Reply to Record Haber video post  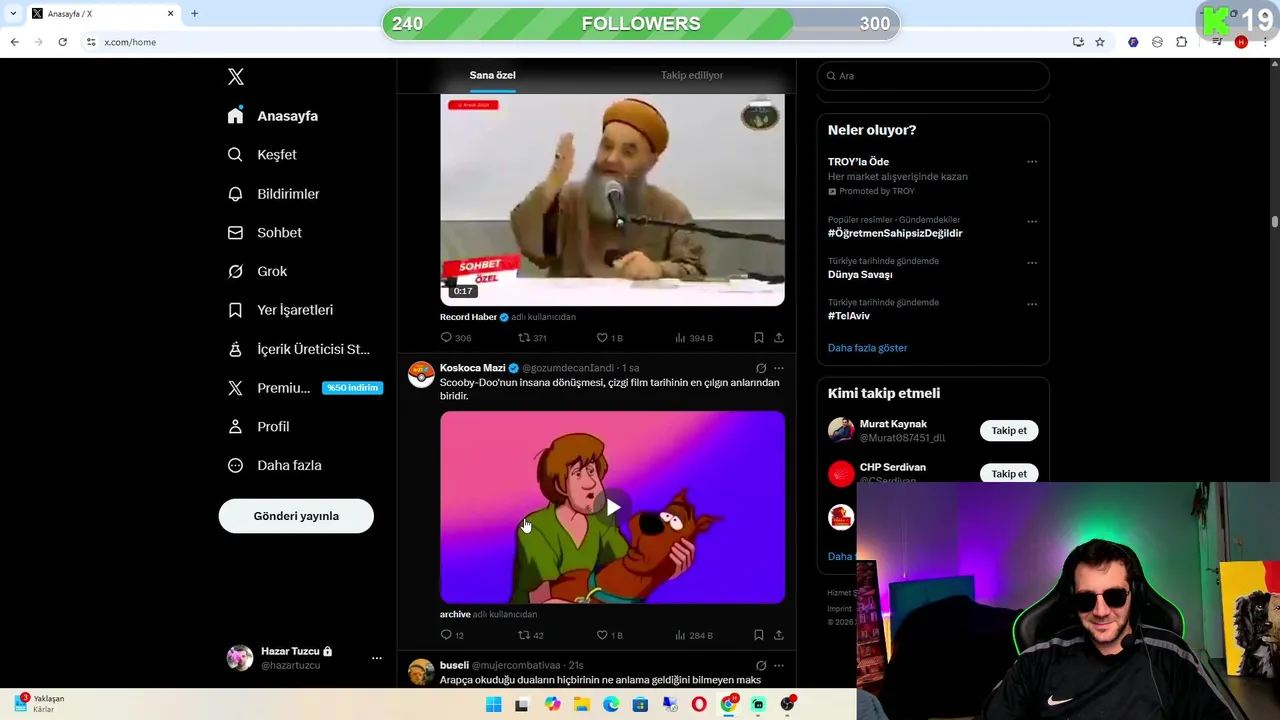click(455, 338)
